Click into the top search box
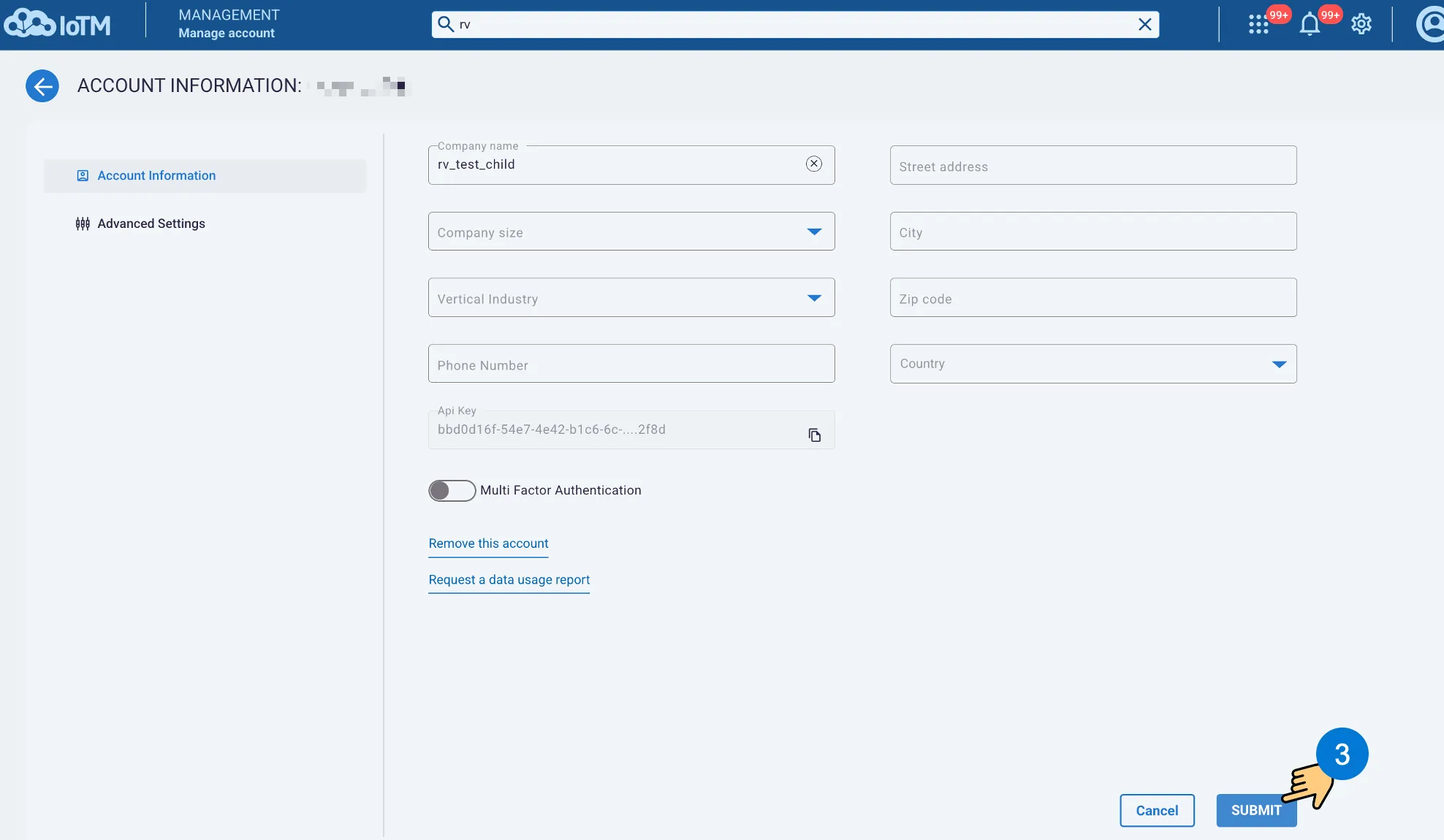This screenshot has width=1444, height=840. coord(795,24)
